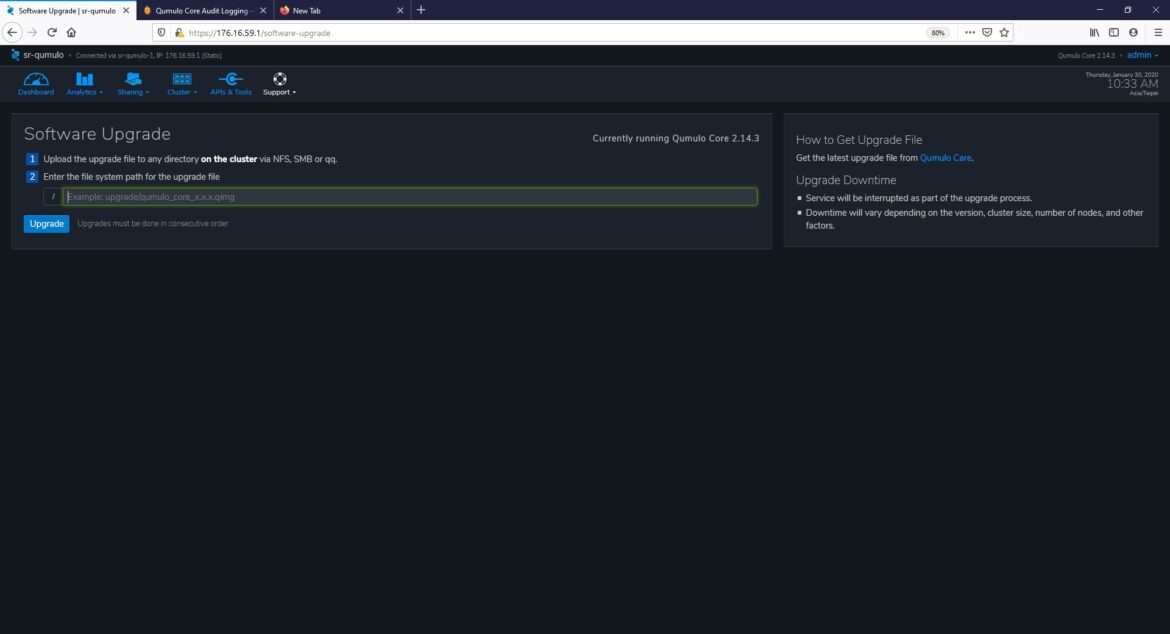Go to the browser home page
1170x634 pixels.
click(72, 32)
